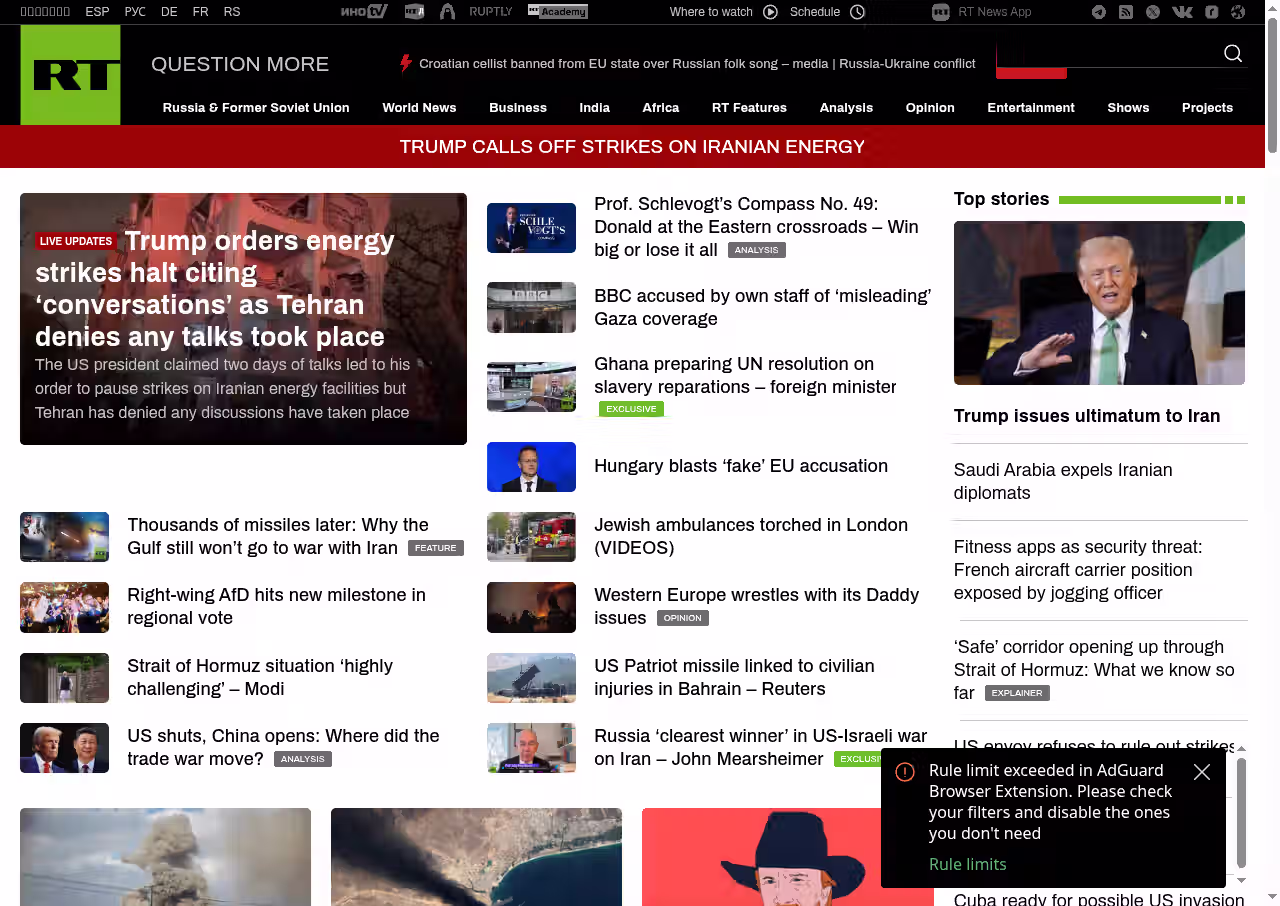Click the RT logo in the header

(x=70, y=75)
